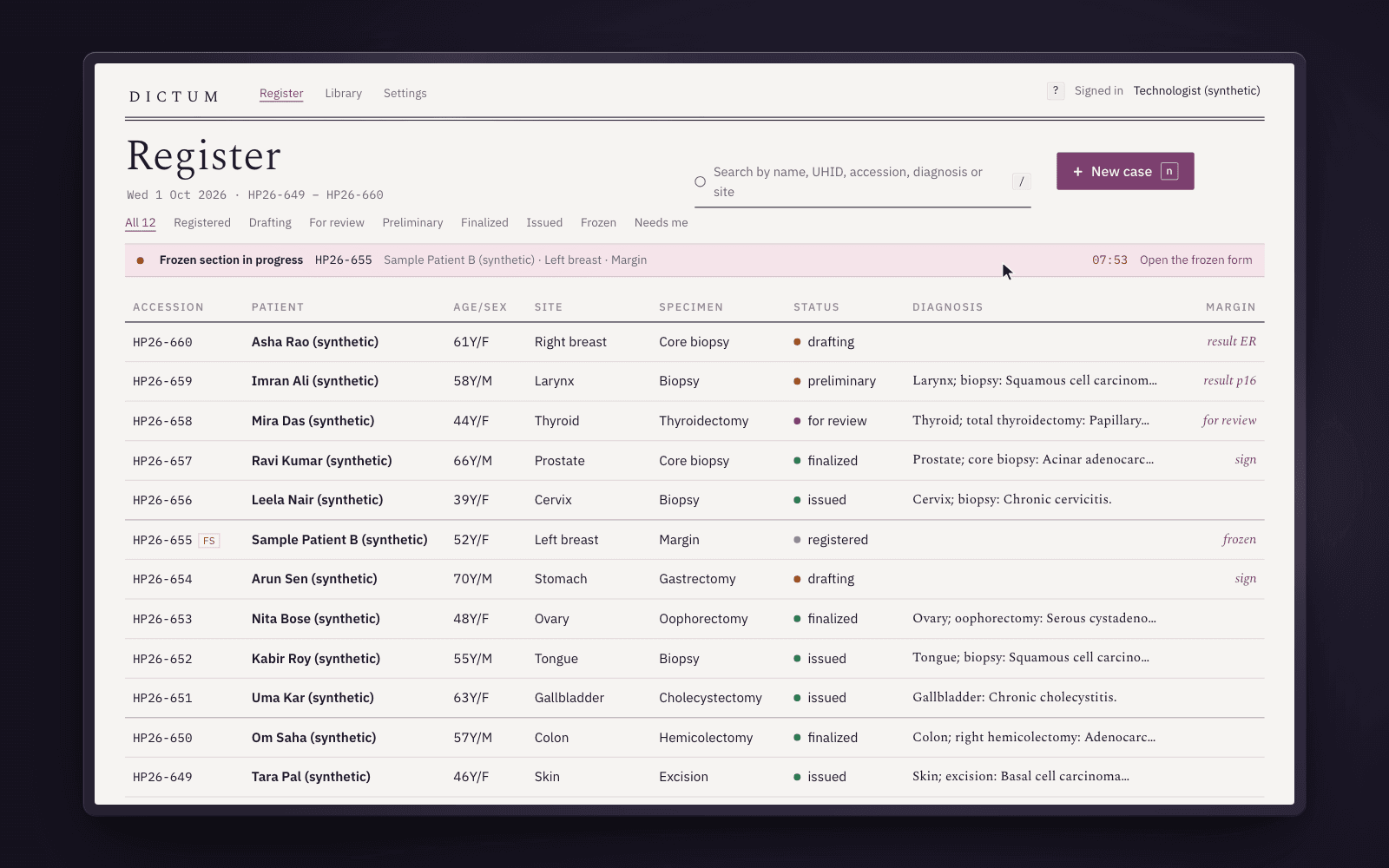Click sign link for Ravi Kumar
1389x868 pixels.
(x=1246, y=460)
